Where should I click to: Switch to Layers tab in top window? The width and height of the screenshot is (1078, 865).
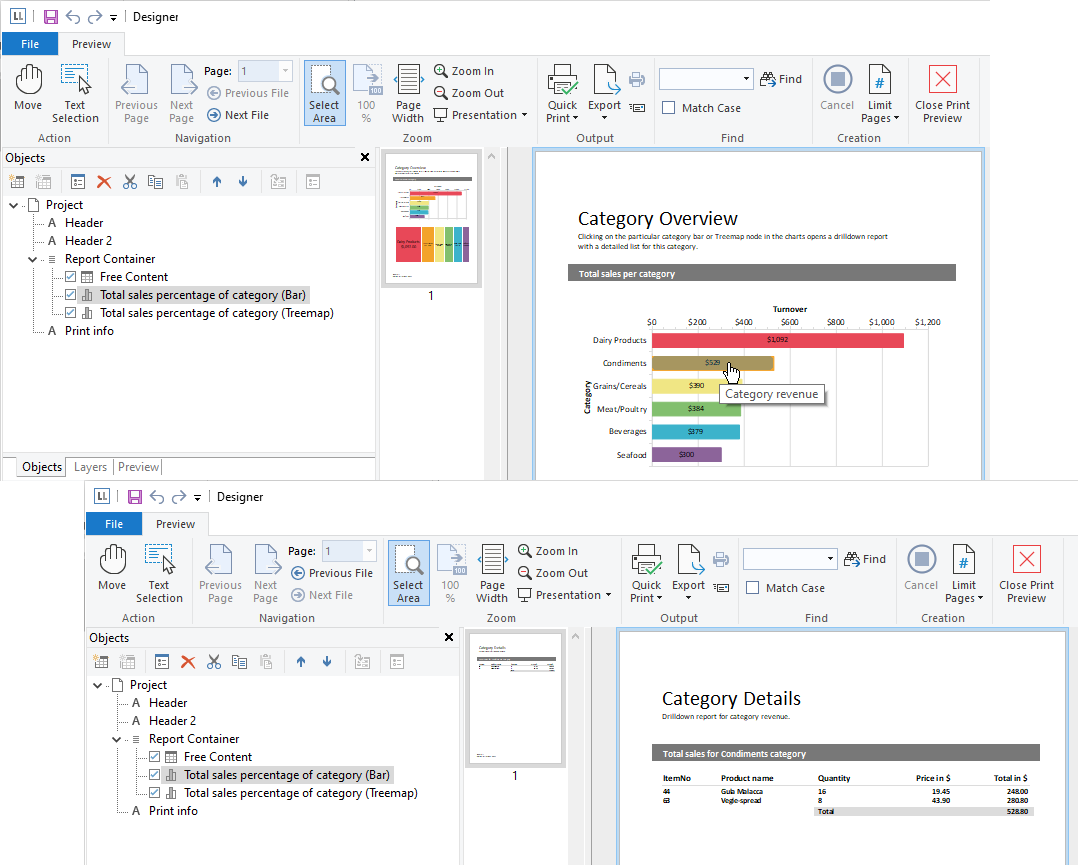click(x=90, y=467)
